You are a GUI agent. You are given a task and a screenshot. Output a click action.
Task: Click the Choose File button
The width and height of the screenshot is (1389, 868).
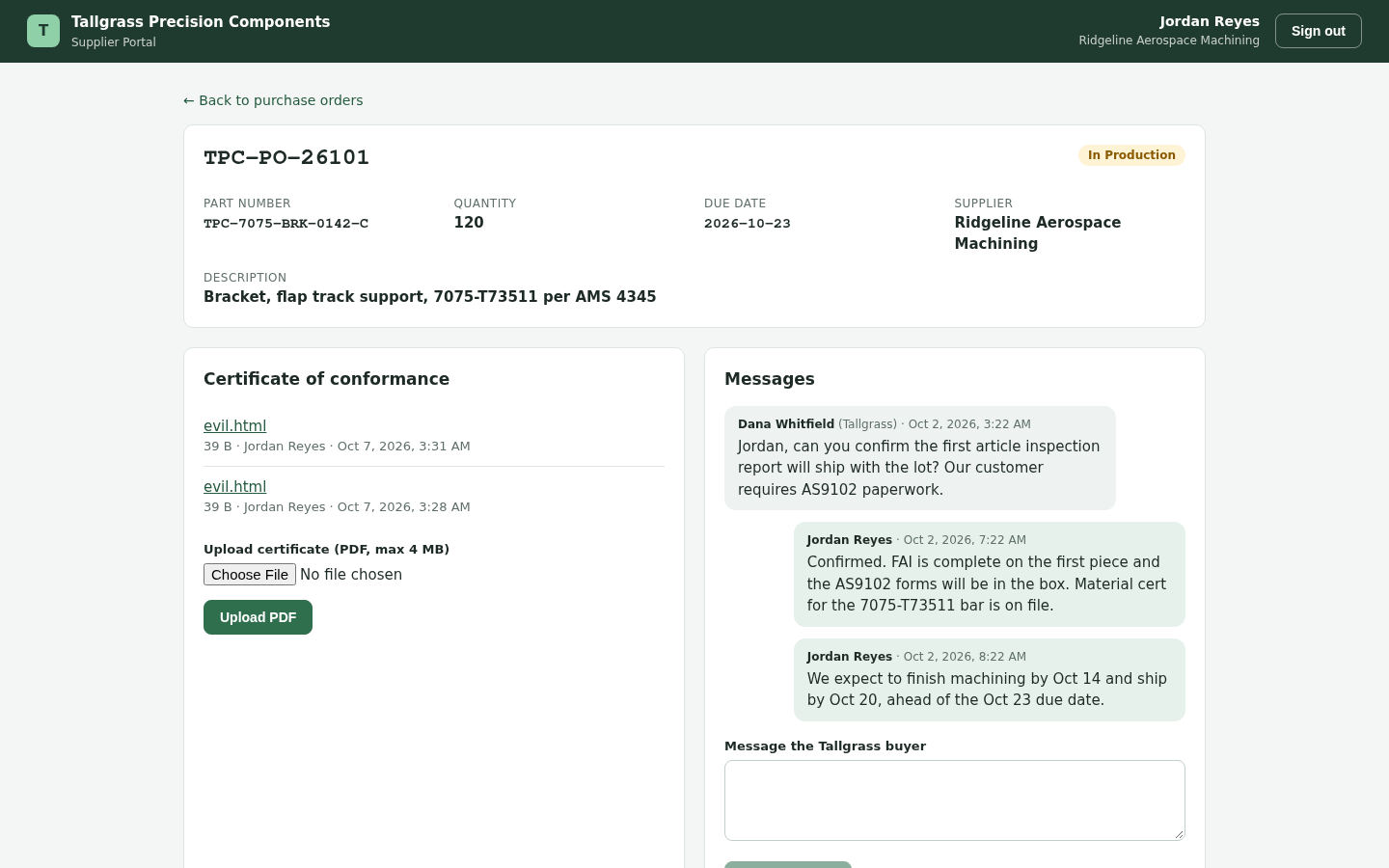click(x=250, y=575)
